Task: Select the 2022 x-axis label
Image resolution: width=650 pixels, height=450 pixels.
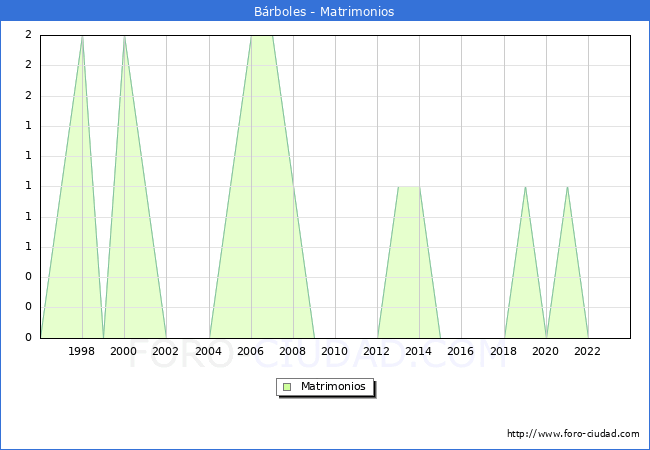Action: (x=587, y=351)
